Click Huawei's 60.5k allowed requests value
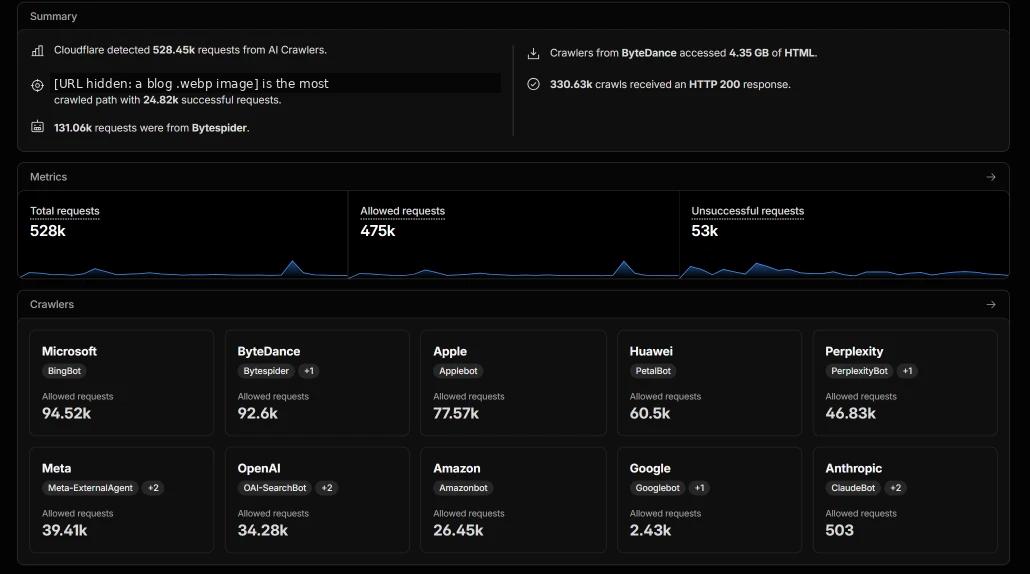 coord(650,414)
